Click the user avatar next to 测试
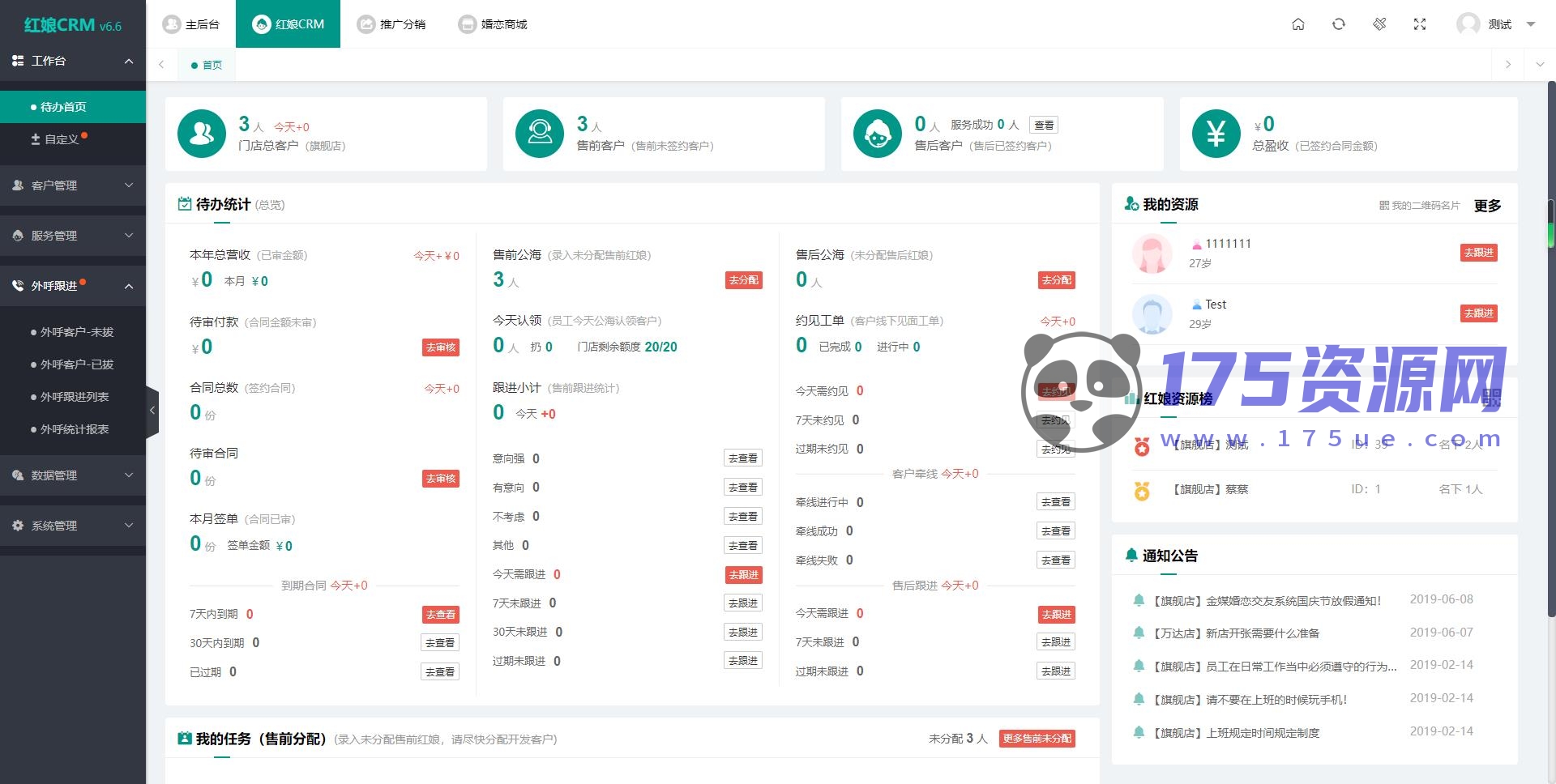1556x784 pixels. click(1468, 24)
